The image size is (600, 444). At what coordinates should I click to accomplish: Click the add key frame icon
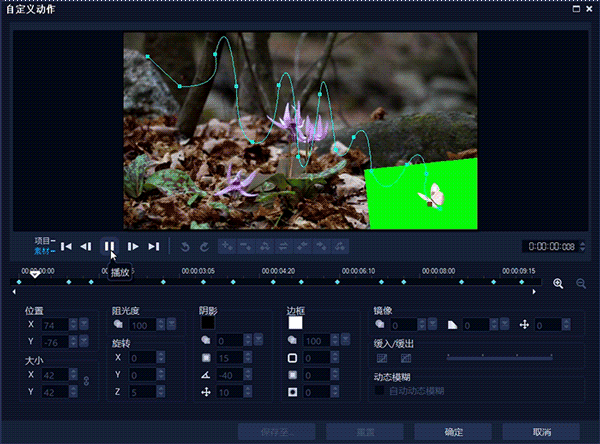point(227,246)
